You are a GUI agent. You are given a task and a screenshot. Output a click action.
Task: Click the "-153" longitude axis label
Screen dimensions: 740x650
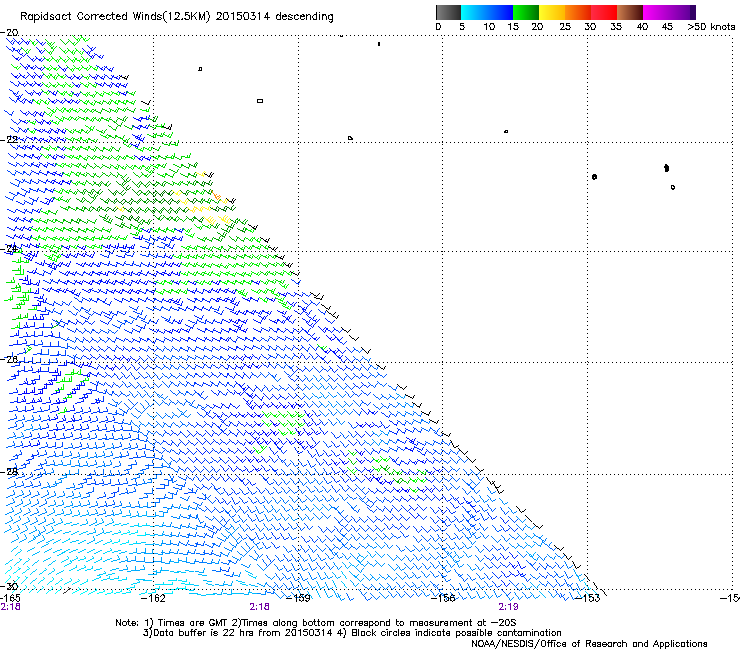pos(588,598)
